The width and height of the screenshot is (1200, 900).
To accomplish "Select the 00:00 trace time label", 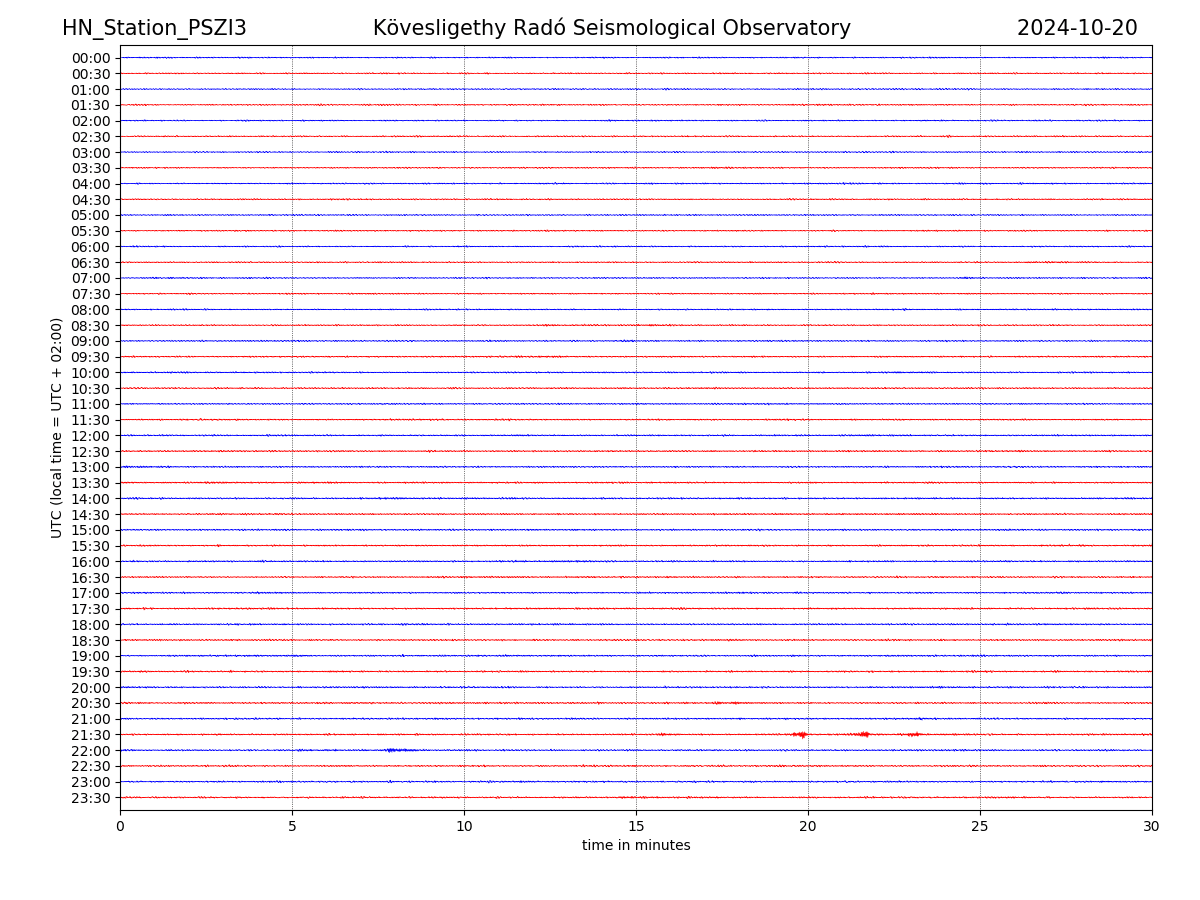I will coord(90,58).
